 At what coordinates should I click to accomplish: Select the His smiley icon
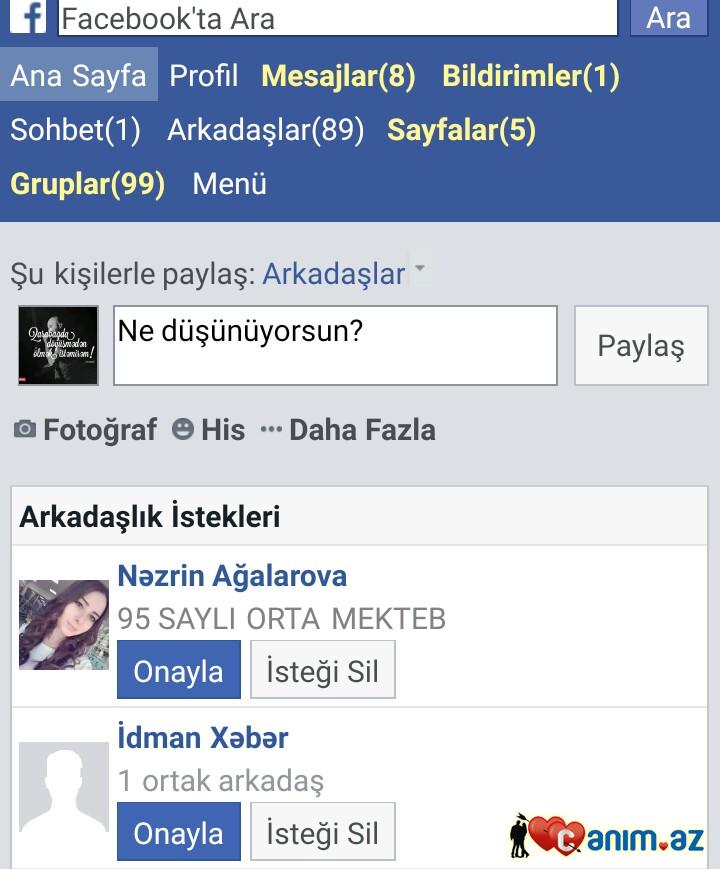pos(182,429)
